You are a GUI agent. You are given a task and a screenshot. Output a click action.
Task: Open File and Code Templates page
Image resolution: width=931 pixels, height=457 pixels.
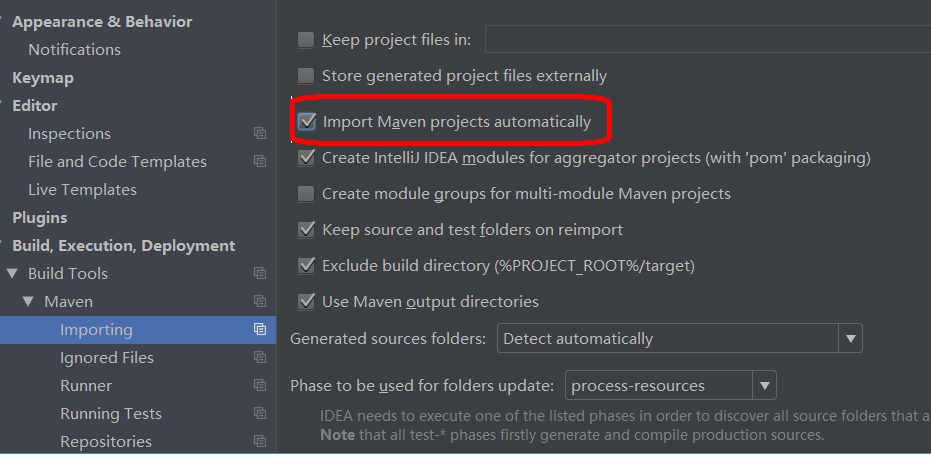[x=117, y=161]
